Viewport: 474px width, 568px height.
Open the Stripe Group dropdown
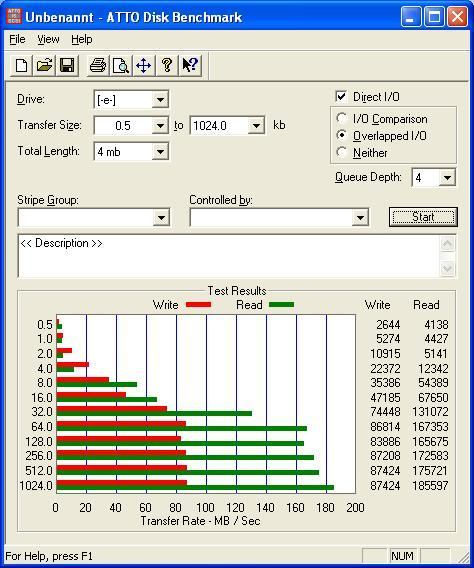162,218
